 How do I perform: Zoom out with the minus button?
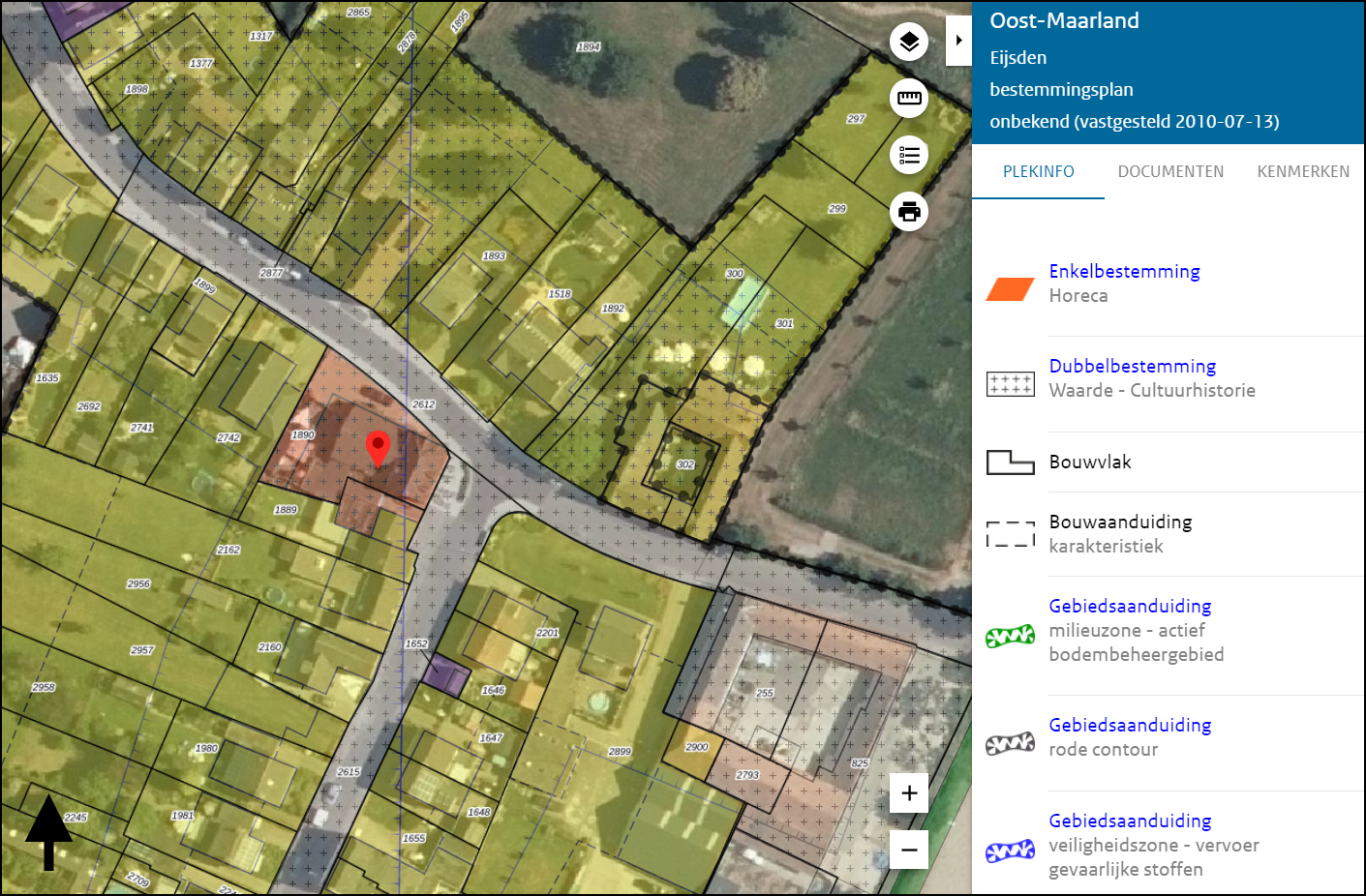[x=909, y=850]
